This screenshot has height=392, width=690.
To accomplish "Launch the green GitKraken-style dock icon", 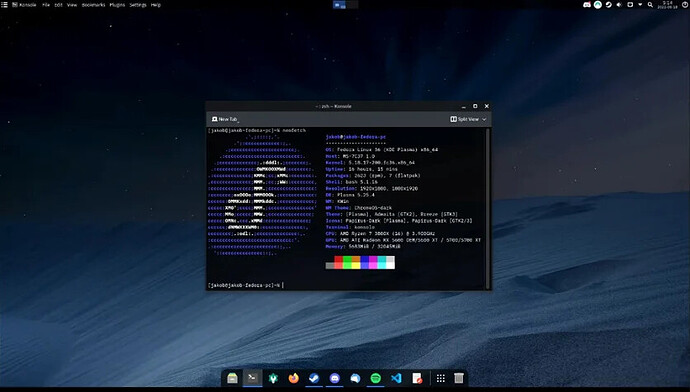I will [273, 378].
